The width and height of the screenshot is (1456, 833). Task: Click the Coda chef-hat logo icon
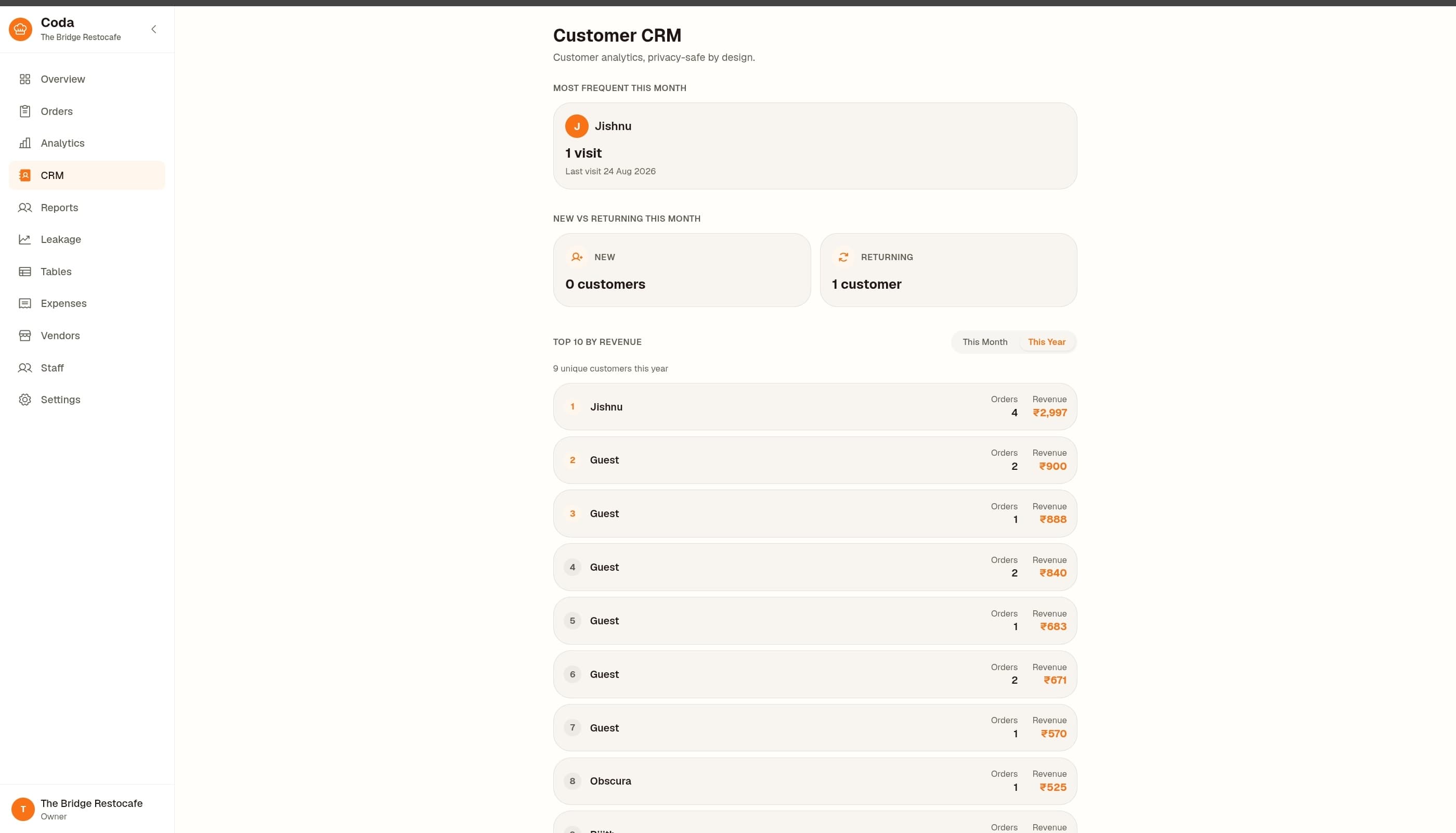[x=21, y=29]
